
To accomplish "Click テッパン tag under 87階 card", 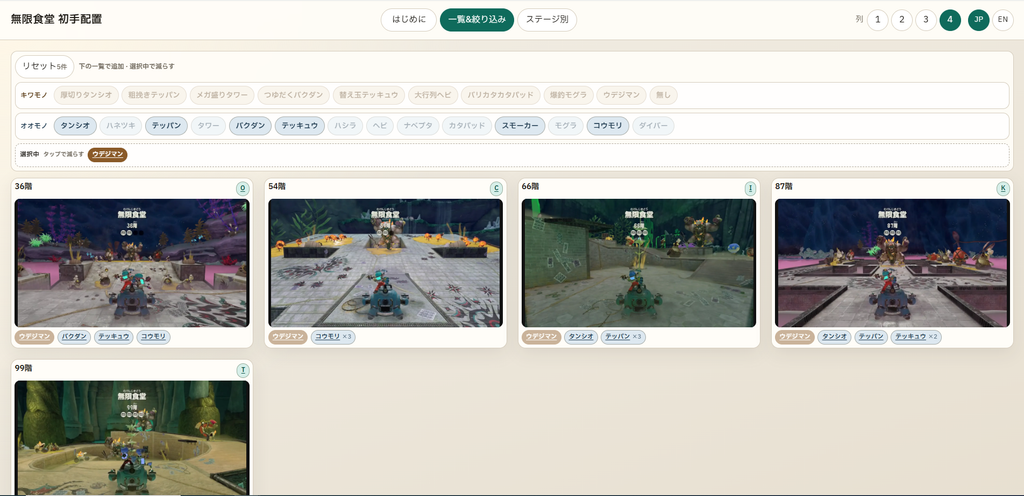I will pos(871,337).
